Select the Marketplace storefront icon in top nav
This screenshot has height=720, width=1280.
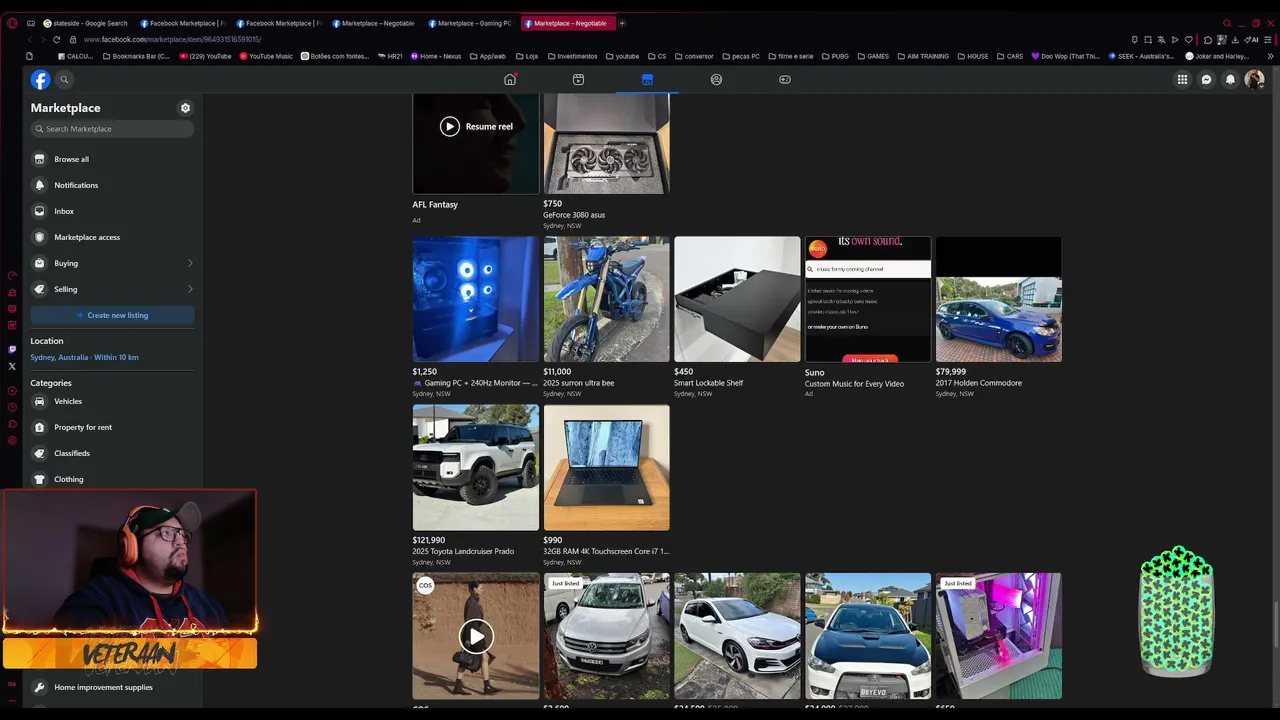click(x=647, y=79)
